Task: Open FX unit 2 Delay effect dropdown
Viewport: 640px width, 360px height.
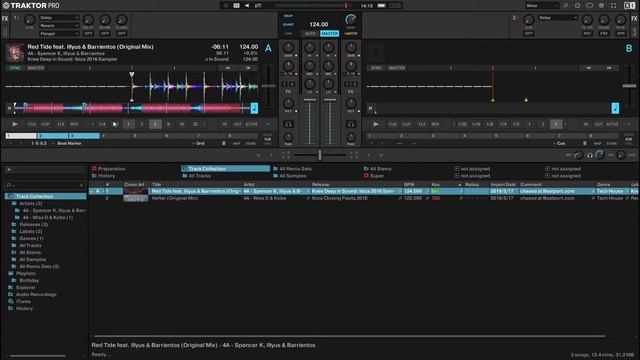Action: click(558, 18)
